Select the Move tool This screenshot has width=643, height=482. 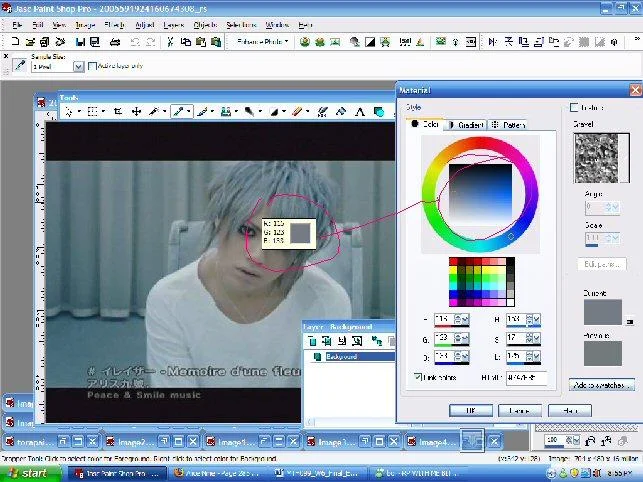click(x=136, y=111)
